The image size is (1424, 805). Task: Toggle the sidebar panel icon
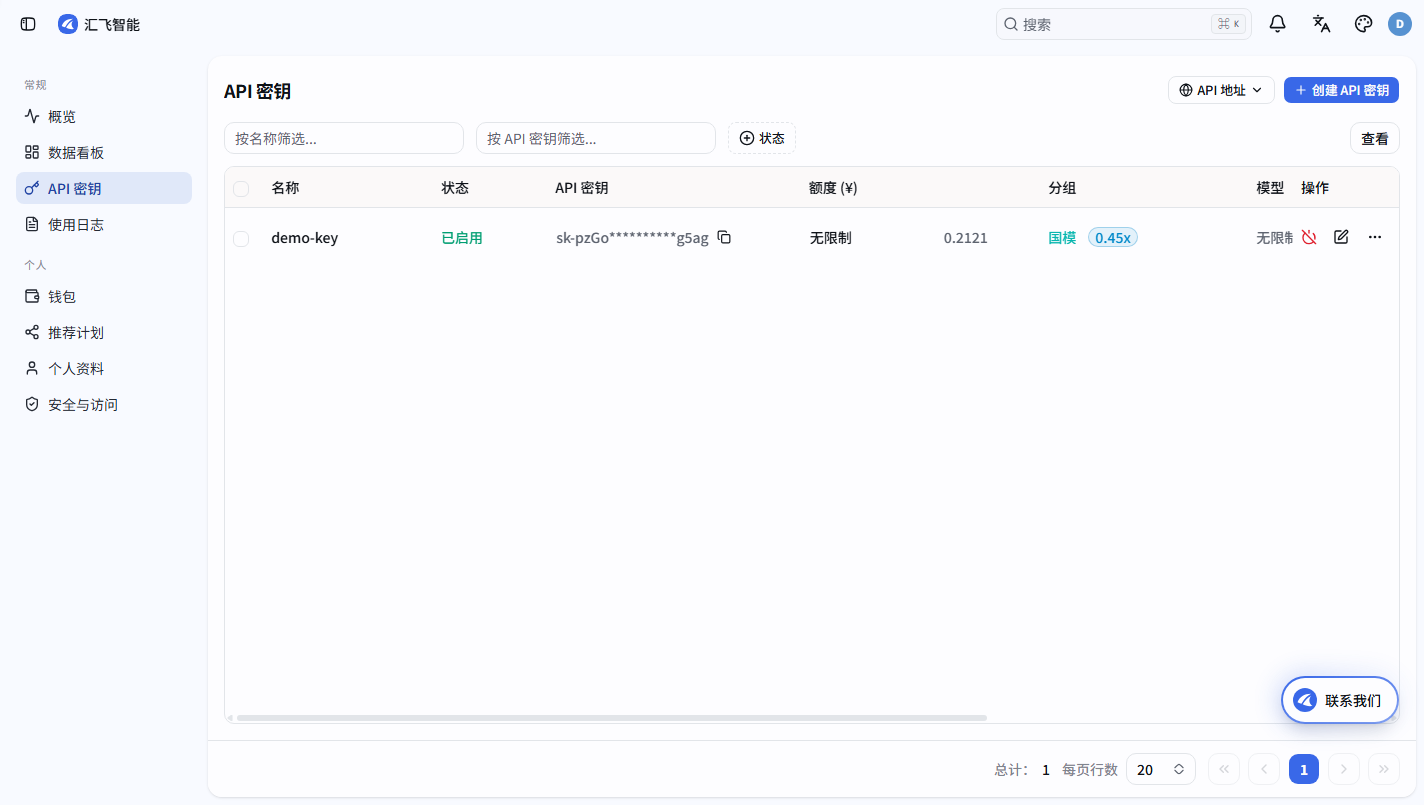click(x=28, y=24)
